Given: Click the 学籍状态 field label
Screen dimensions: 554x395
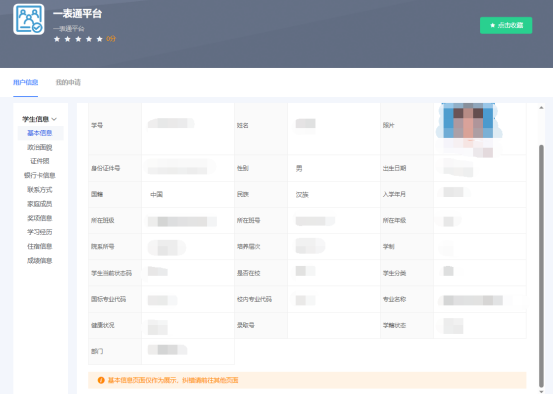Looking at the screenshot, I should click(x=394, y=325).
